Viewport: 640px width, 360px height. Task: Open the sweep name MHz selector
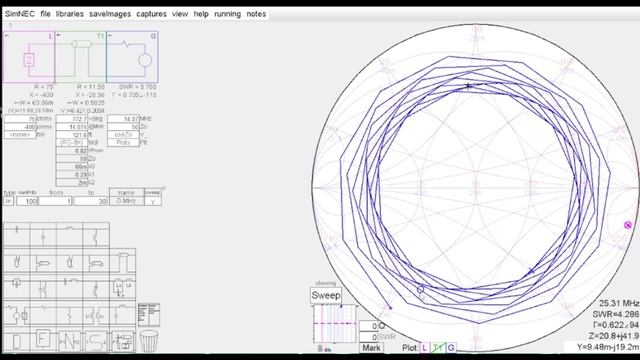127,201
